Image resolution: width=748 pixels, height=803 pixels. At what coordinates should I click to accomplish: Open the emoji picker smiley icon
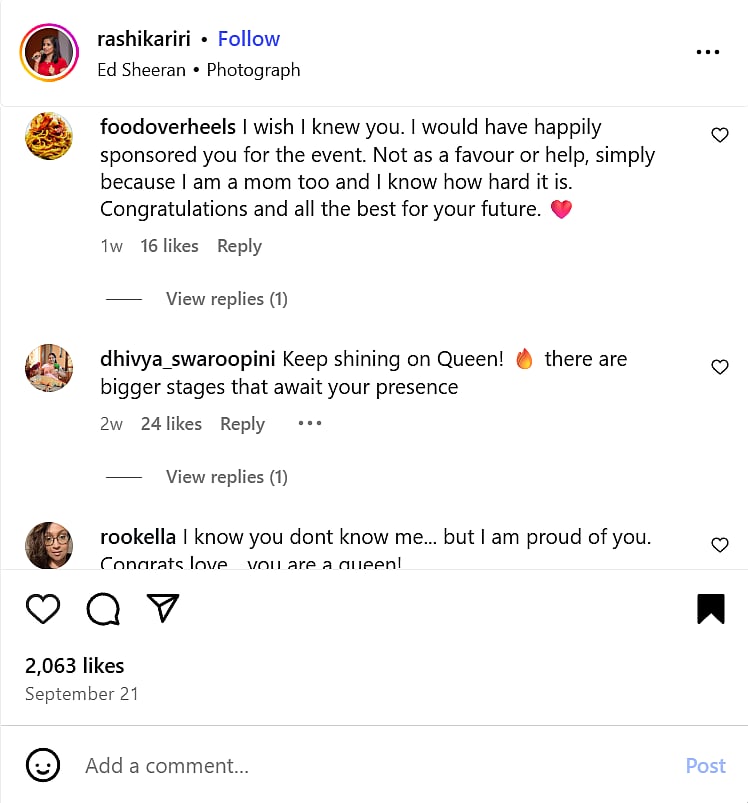point(42,766)
